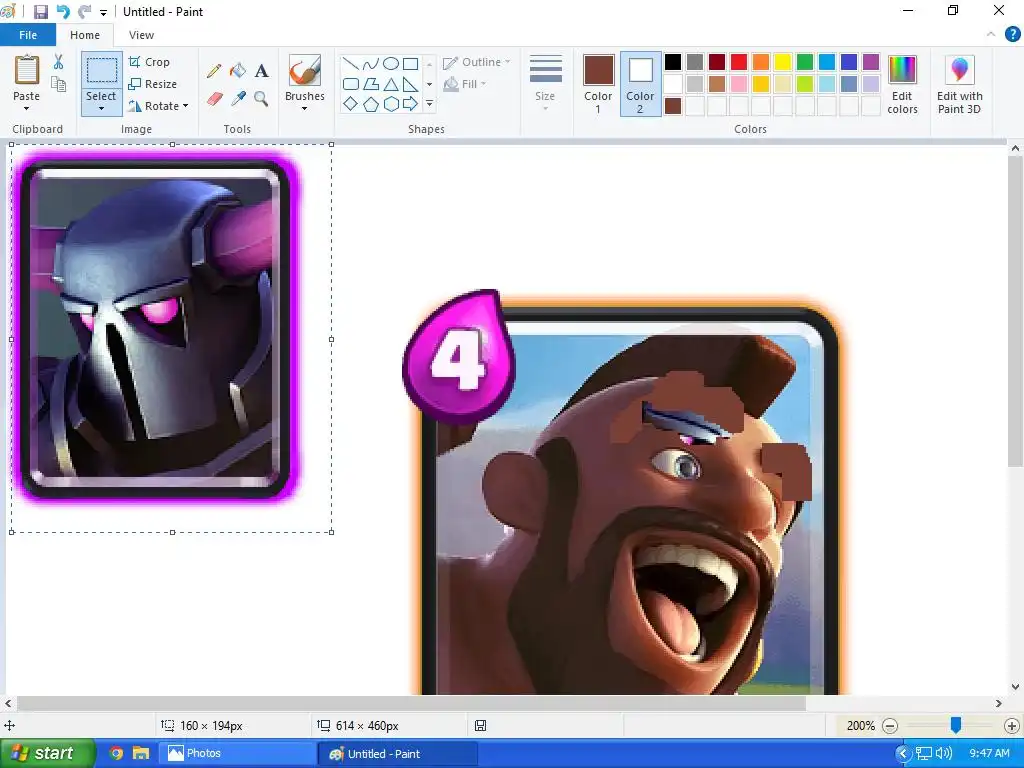Image resolution: width=1024 pixels, height=768 pixels.
Task: Open File Explorer folder on taskbar
Action: click(x=140, y=754)
